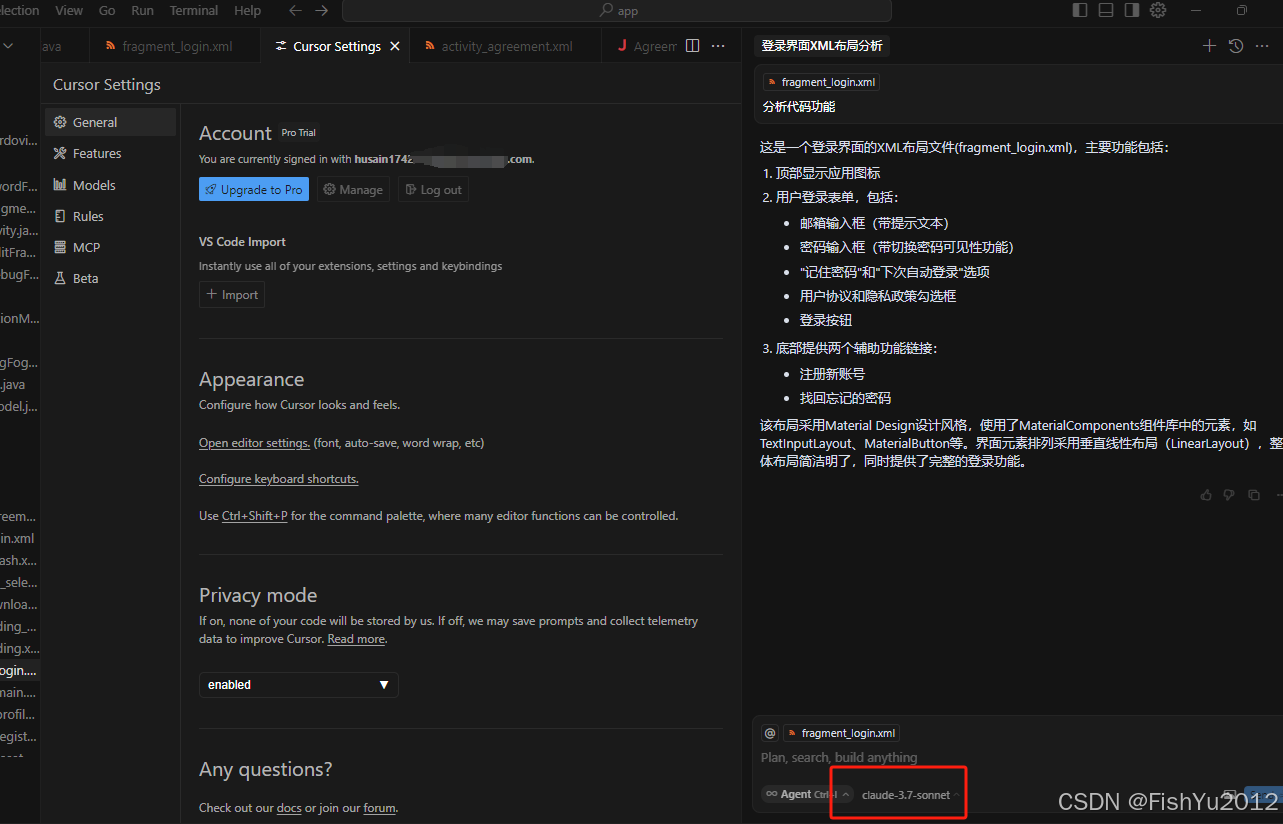Open the title bar settings gear
The image size is (1283, 824).
pyautogui.click(x=1158, y=10)
